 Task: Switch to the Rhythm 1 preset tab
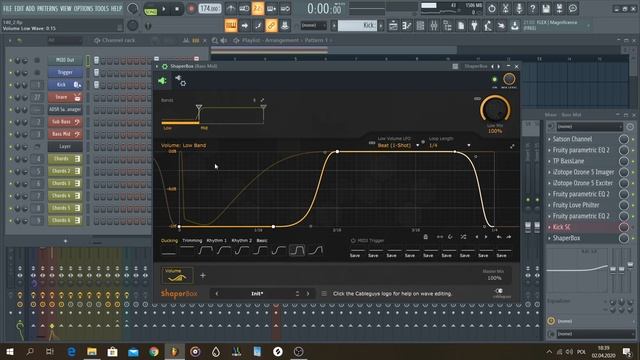click(216, 240)
